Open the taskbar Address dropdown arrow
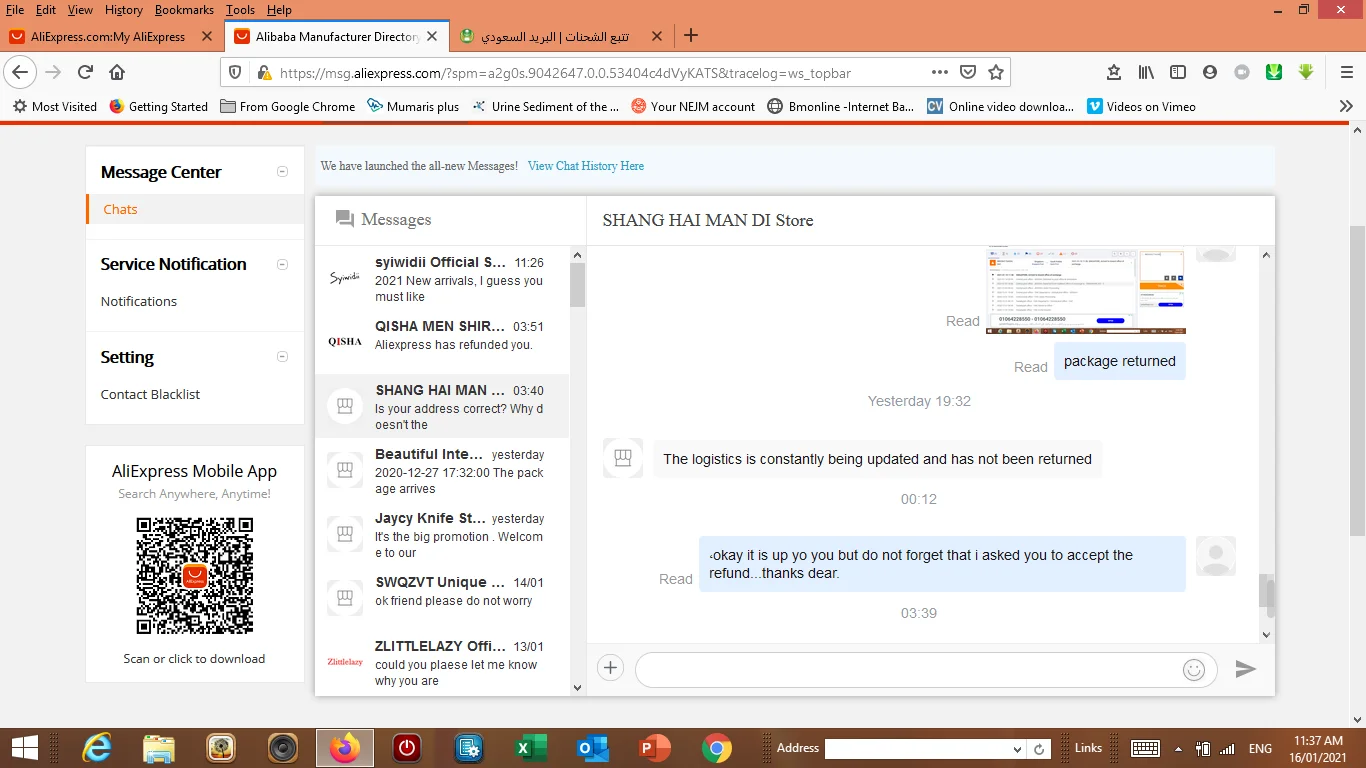 tap(1017, 749)
